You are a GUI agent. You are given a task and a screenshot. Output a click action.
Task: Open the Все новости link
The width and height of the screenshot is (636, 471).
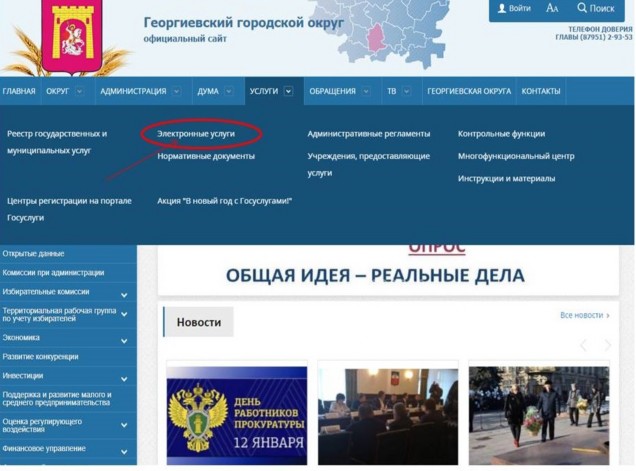point(584,315)
